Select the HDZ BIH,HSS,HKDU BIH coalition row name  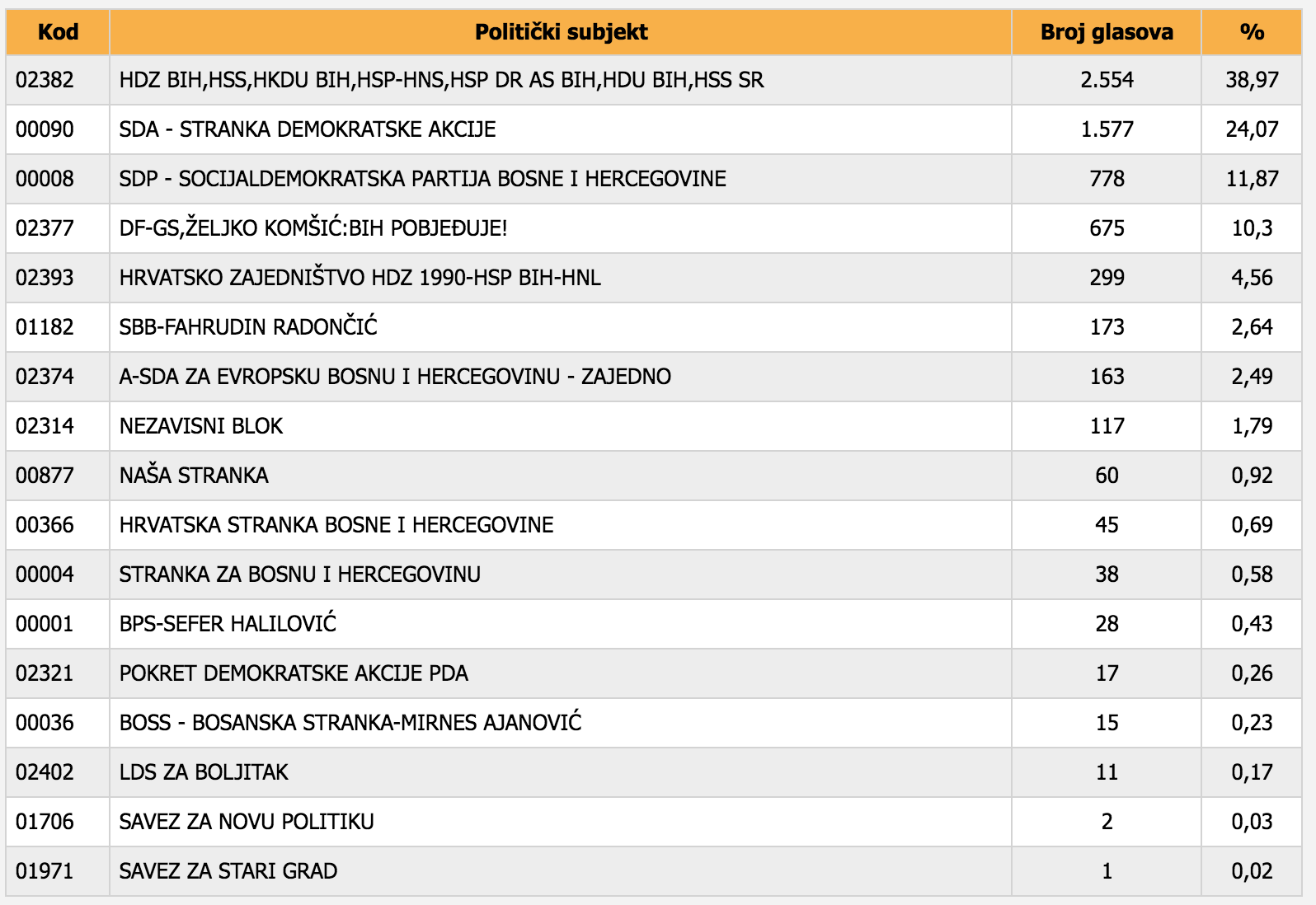441,80
